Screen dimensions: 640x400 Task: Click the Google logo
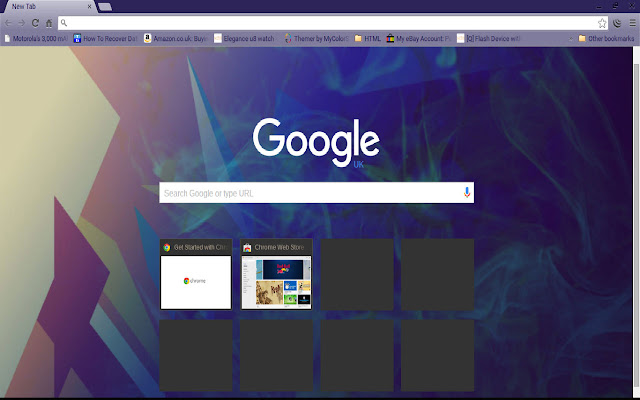(x=316, y=142)
